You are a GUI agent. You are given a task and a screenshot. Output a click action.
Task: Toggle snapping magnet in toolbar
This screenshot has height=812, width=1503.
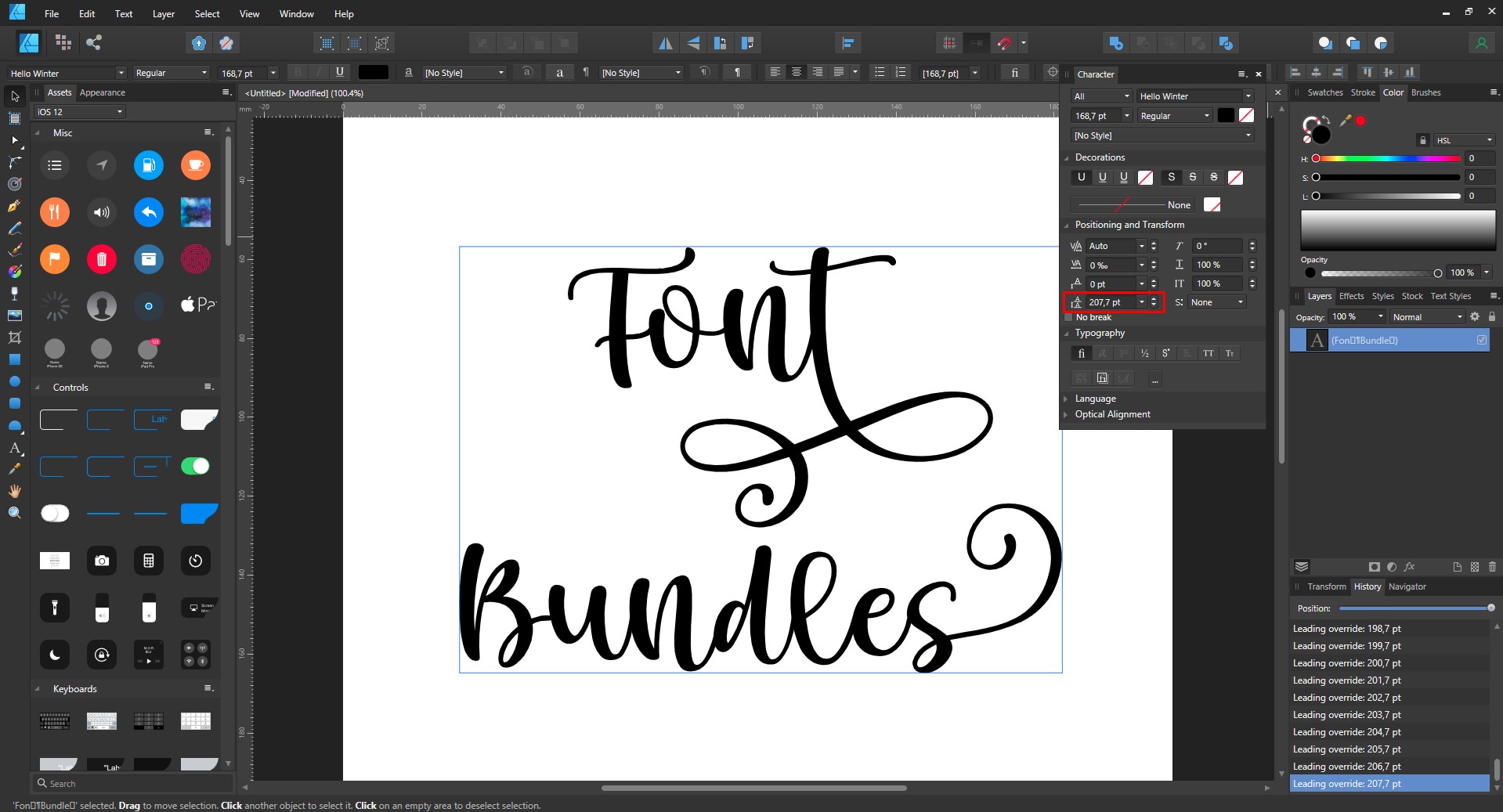click(x=1004, y=43)
